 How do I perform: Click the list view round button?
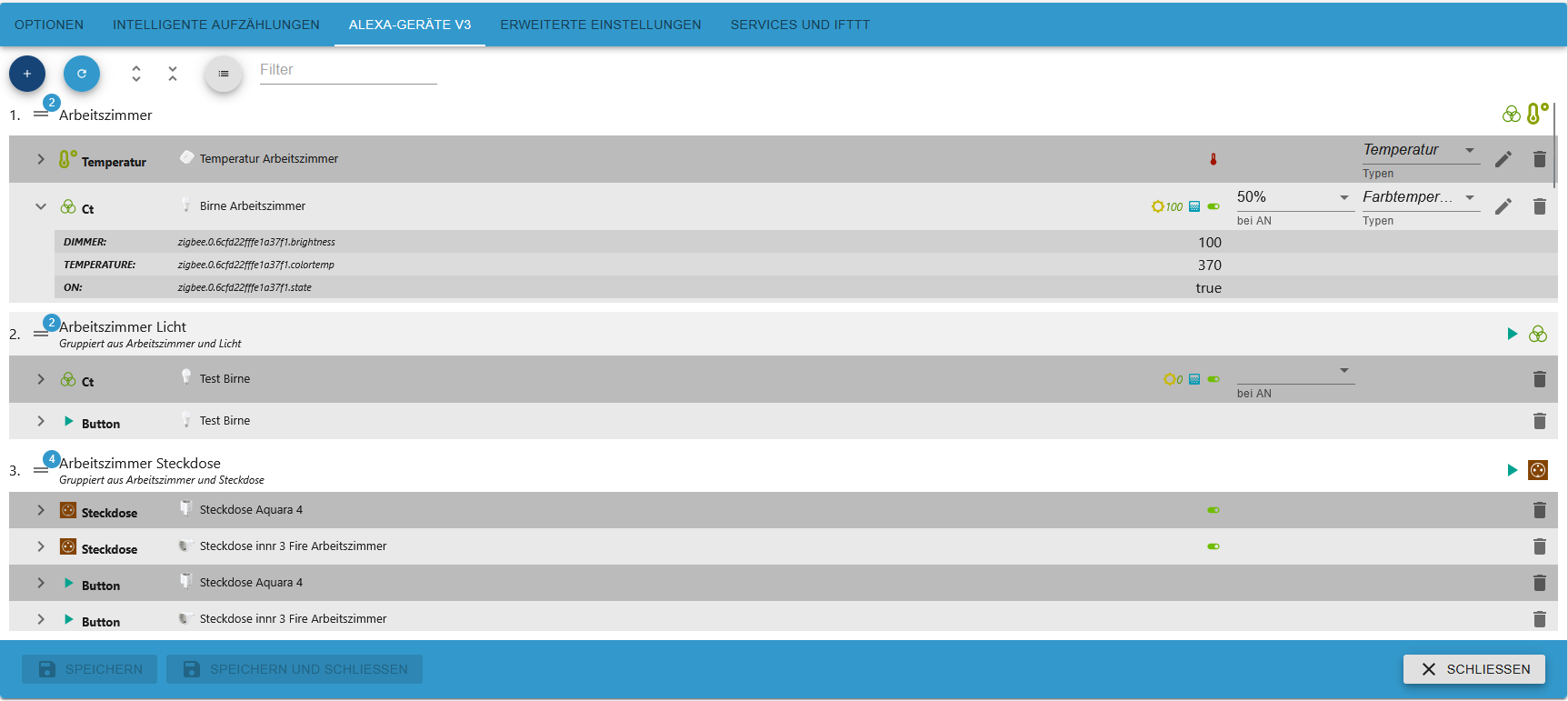click(224, 74)
